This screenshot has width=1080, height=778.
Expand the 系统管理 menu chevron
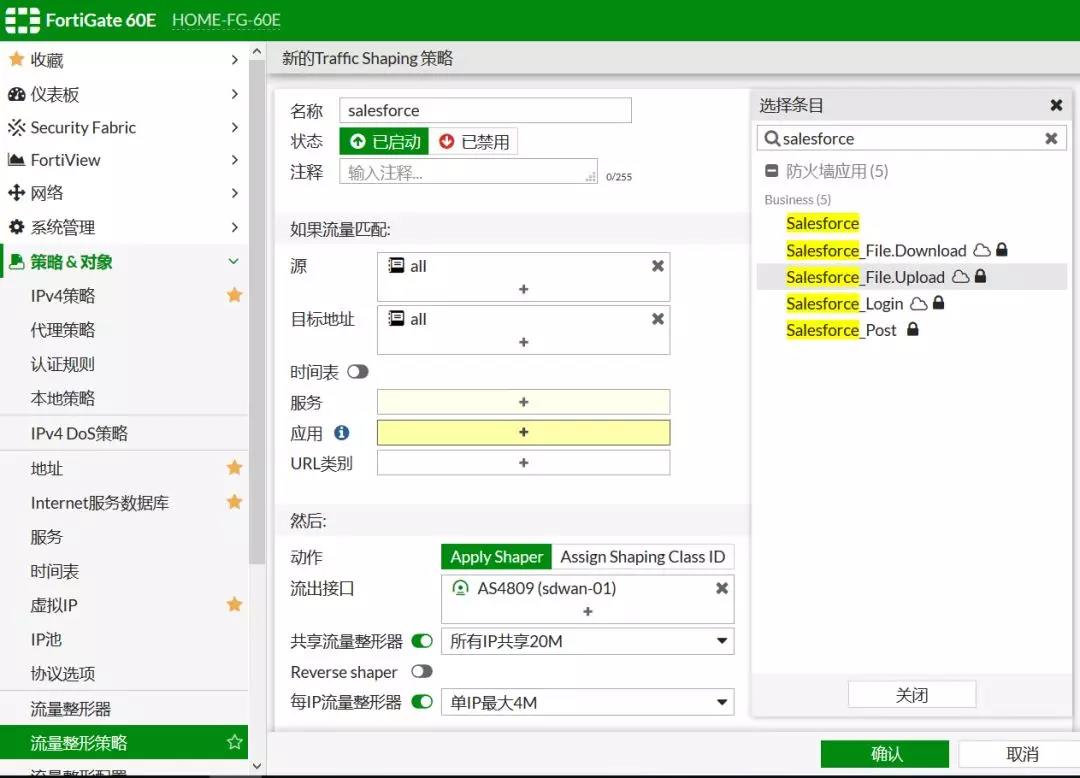point(234,227)
